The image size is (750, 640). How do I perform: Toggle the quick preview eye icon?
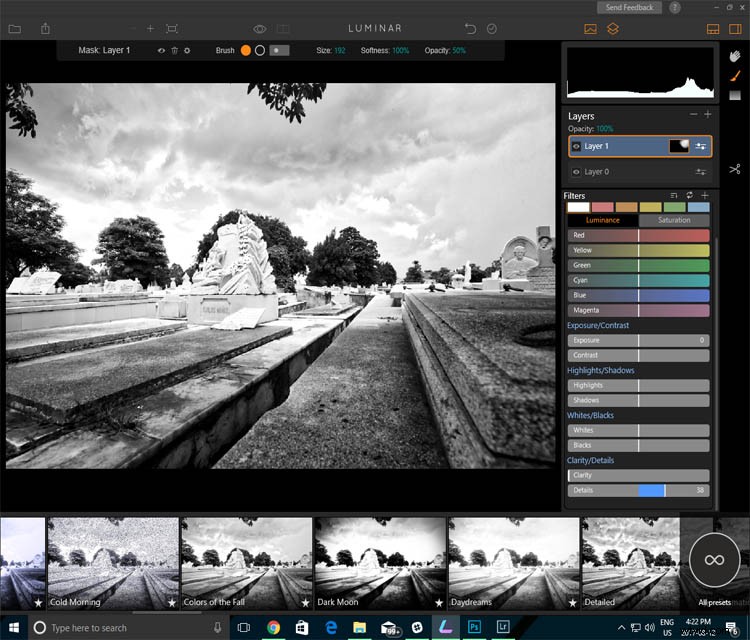[260, 29]
